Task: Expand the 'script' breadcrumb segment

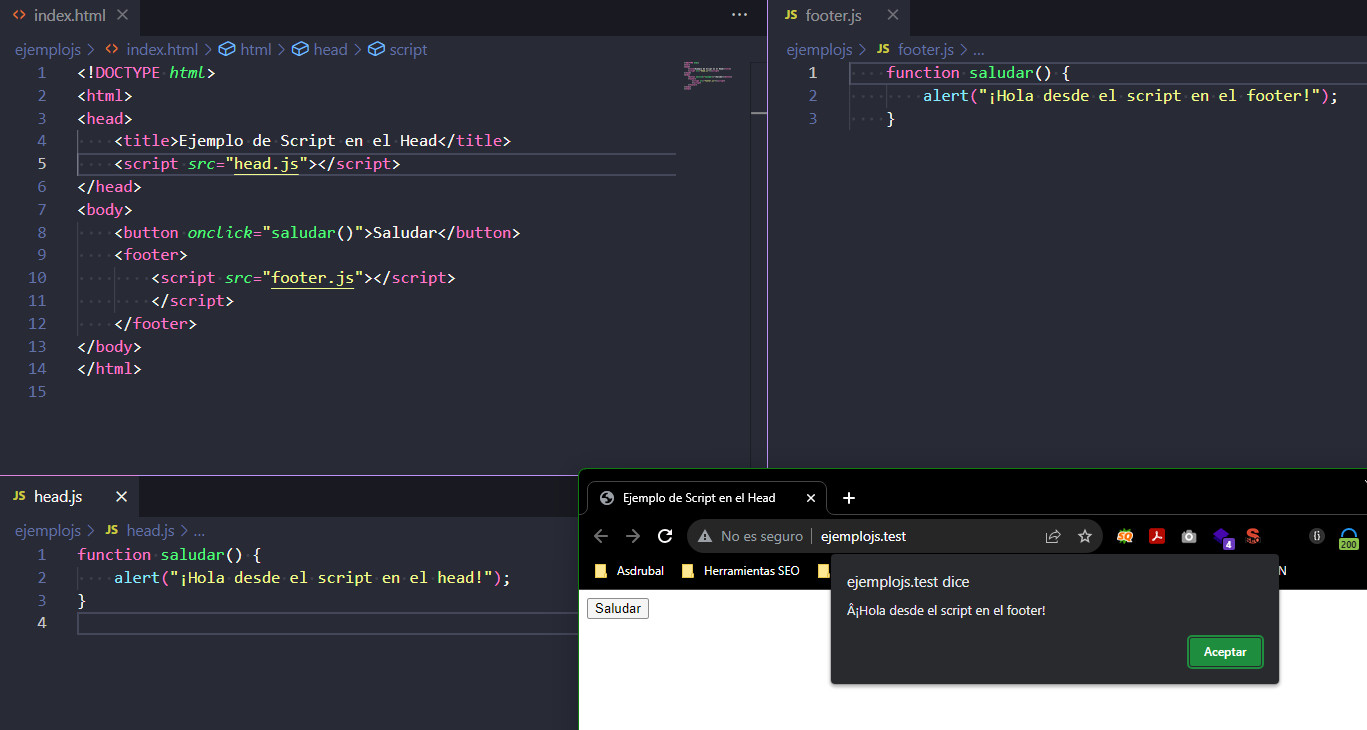Action: click(x=407, y=49)
